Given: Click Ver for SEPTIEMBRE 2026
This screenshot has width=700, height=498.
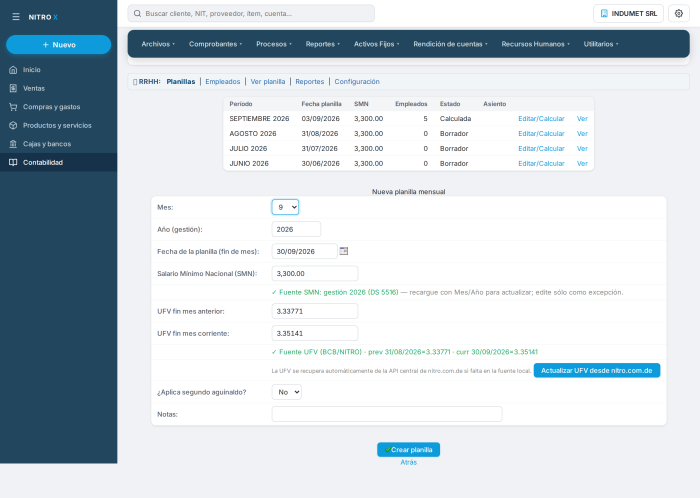Looking at the screenshot, I should (x=582, y=119).
